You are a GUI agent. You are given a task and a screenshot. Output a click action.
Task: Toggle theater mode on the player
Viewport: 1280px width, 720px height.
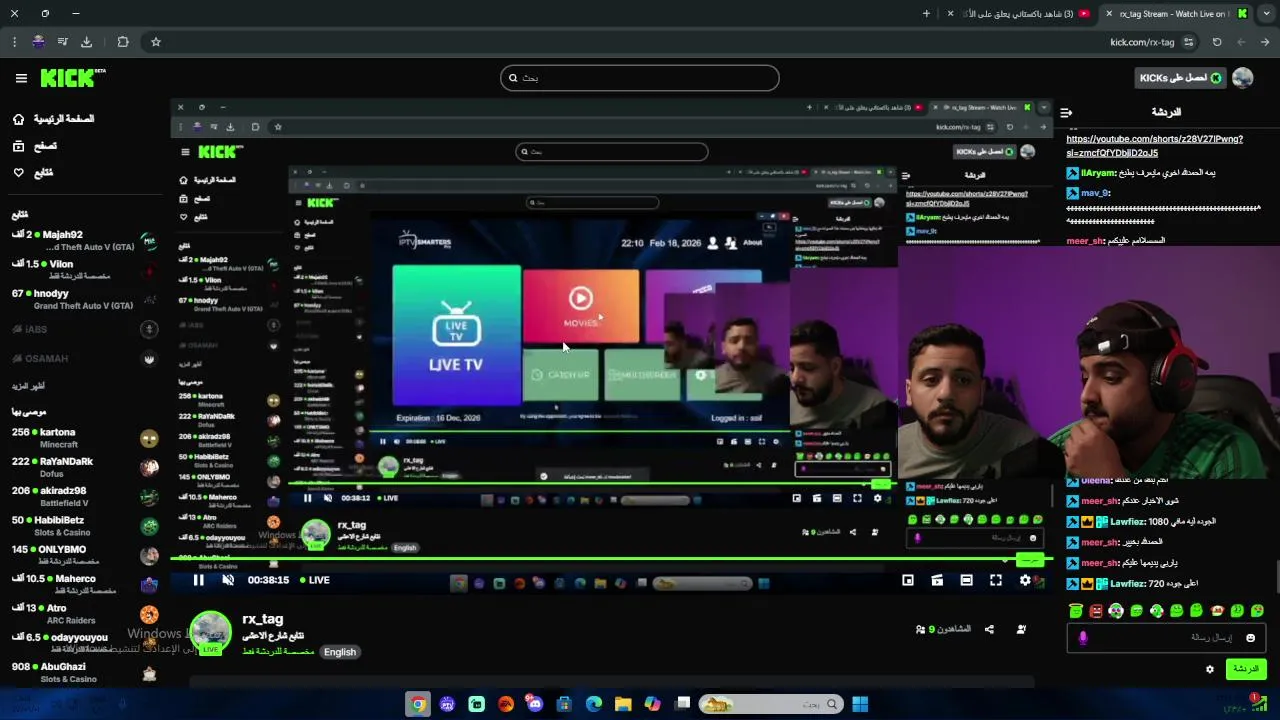tap(966, 580)
